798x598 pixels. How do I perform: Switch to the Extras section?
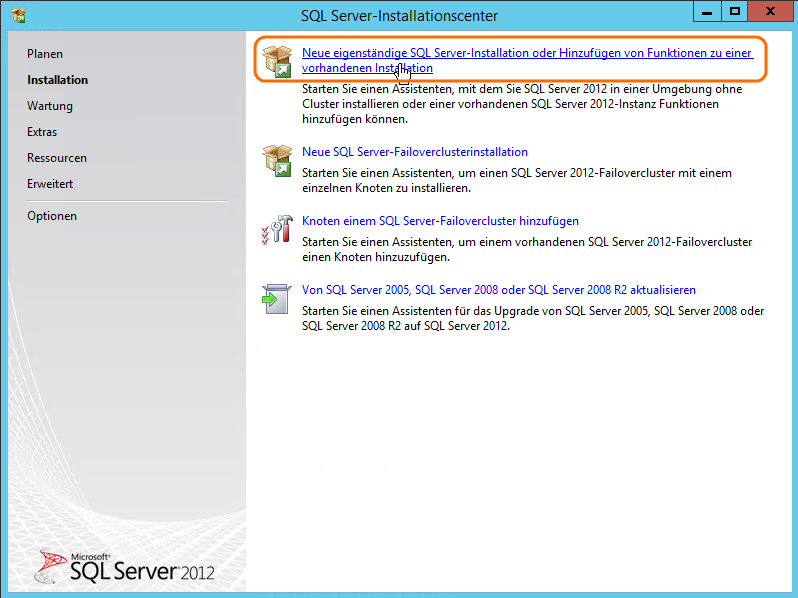(42, 132)
